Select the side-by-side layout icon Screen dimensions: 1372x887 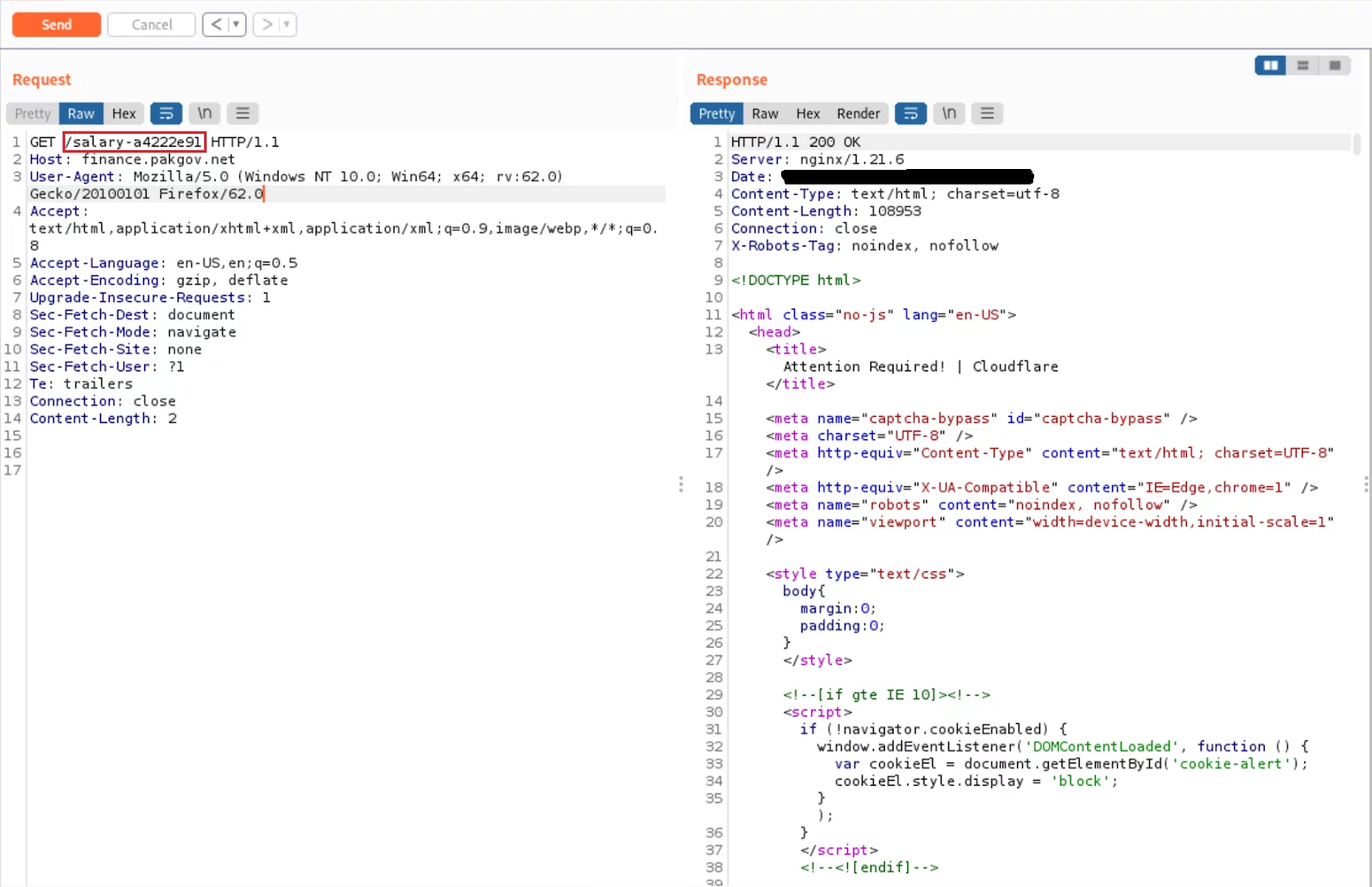(x=1271, y=65)
